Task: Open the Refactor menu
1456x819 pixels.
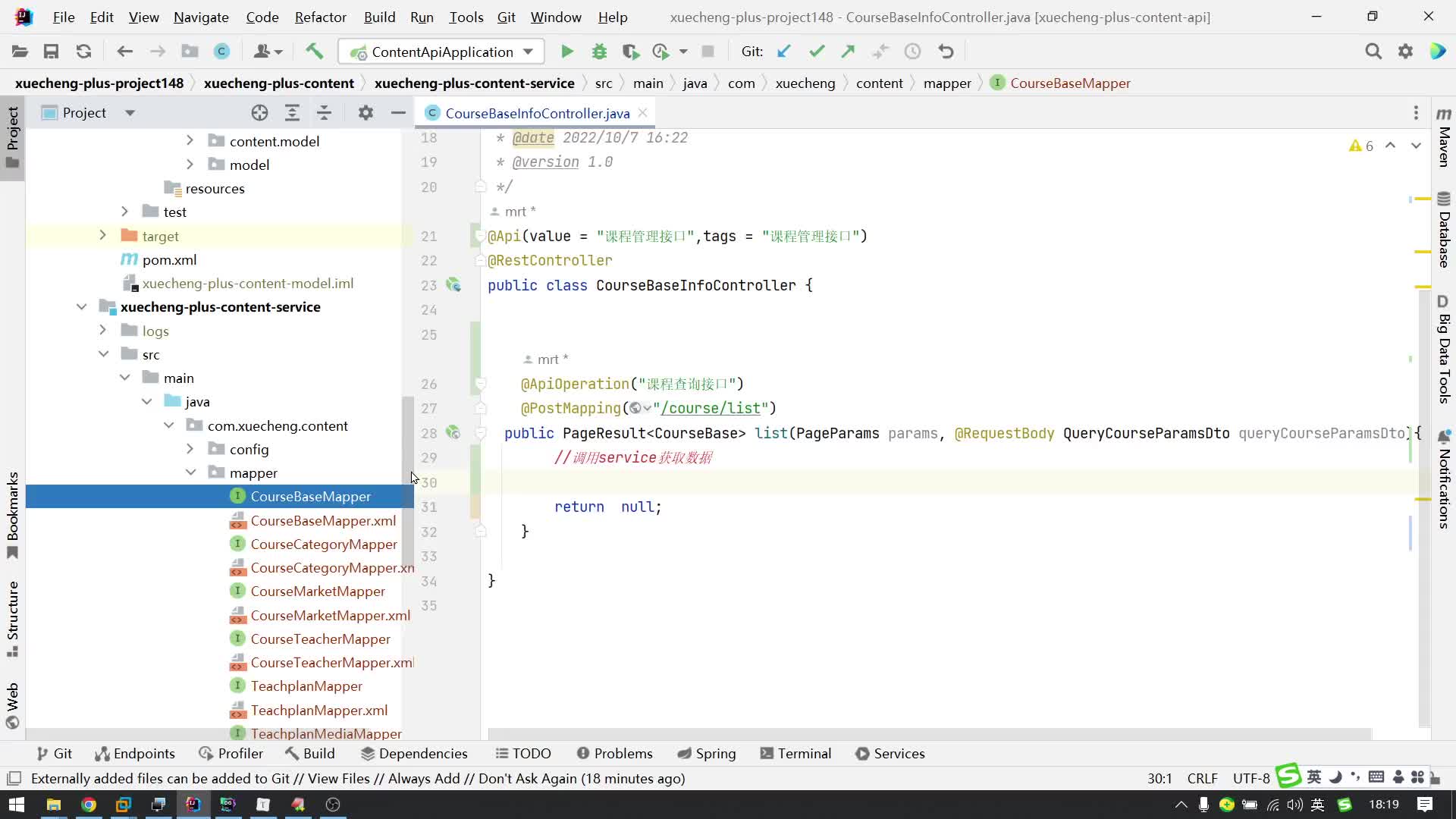Action: click(320, 17)
